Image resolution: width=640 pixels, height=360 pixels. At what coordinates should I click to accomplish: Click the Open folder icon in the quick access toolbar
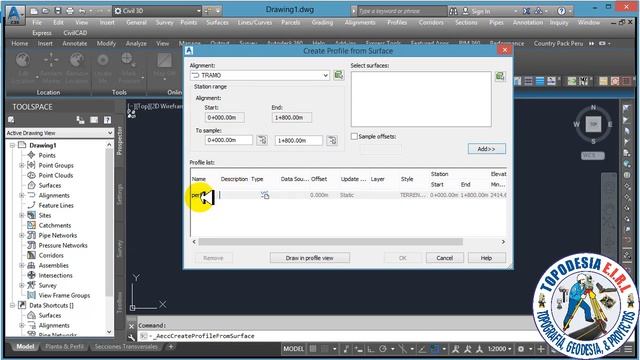46,11
